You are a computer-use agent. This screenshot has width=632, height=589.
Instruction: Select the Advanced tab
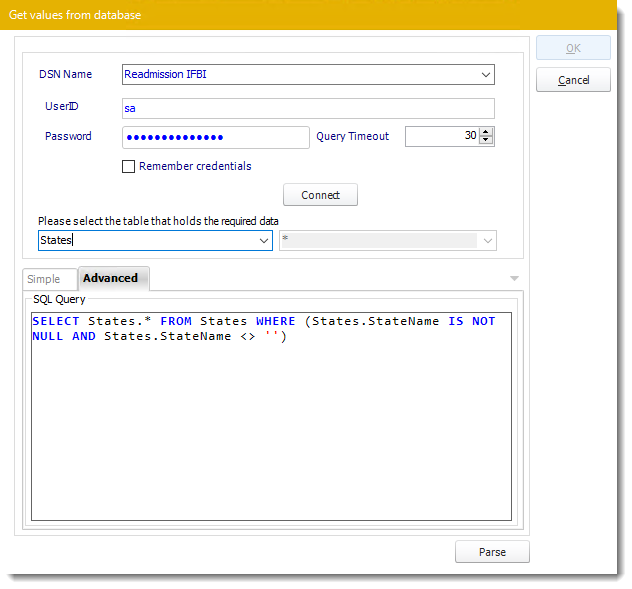[x=113, y=278]
